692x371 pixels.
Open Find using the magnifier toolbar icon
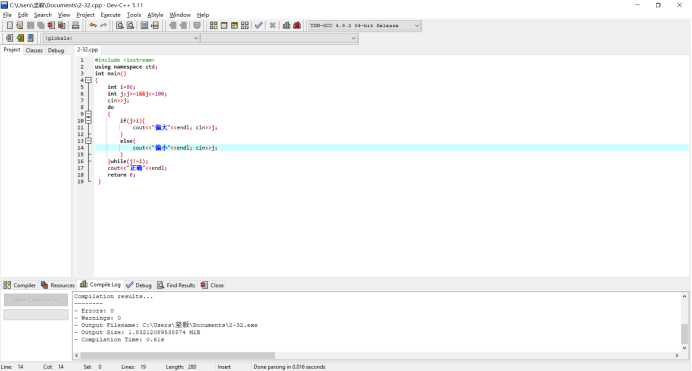(120, 26)
